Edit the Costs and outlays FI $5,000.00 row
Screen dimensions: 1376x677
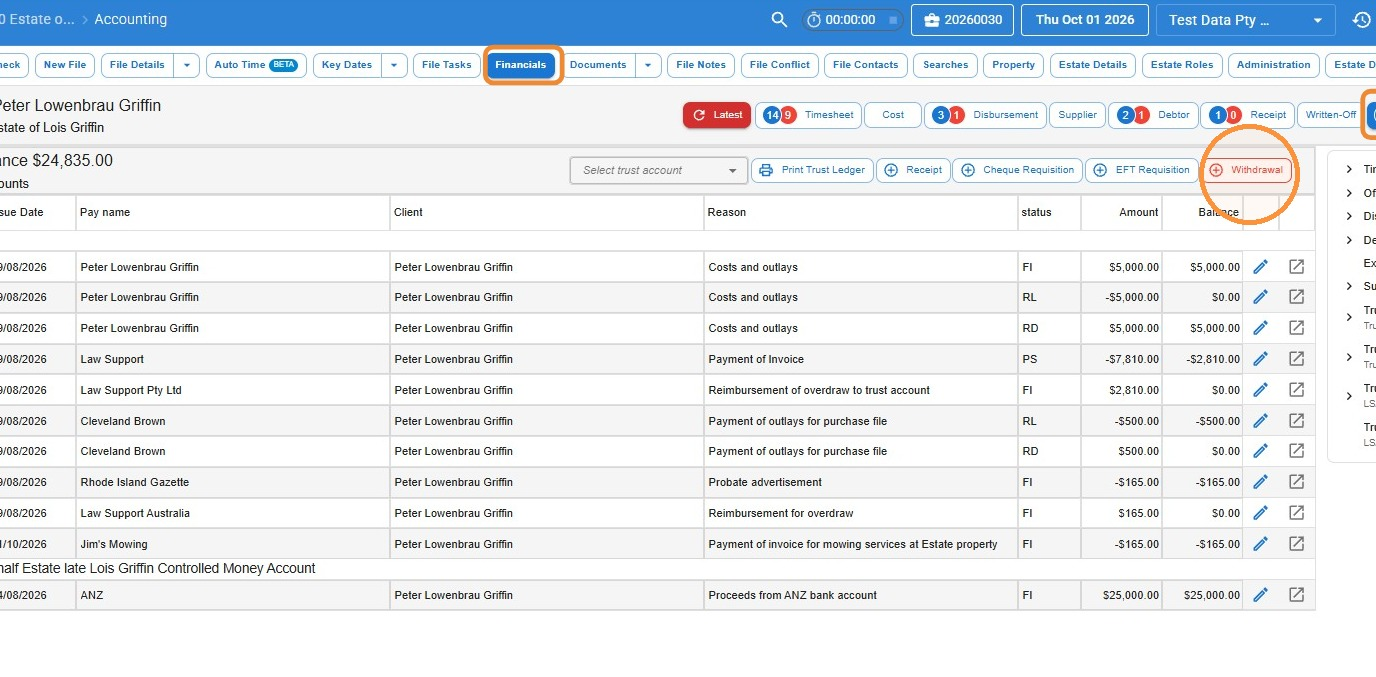[x=1260, y=267]
